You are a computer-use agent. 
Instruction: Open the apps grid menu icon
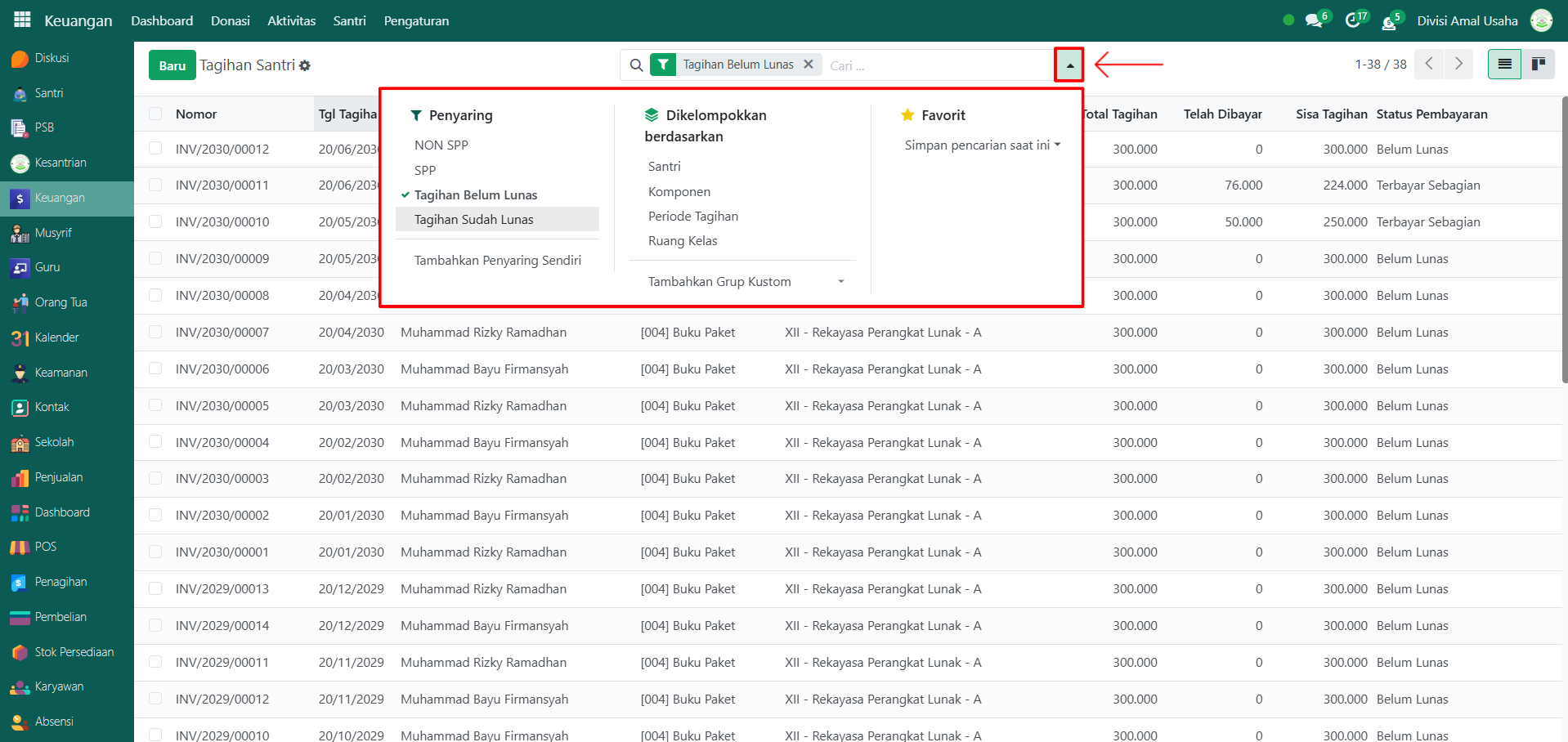tap(22, 20)
